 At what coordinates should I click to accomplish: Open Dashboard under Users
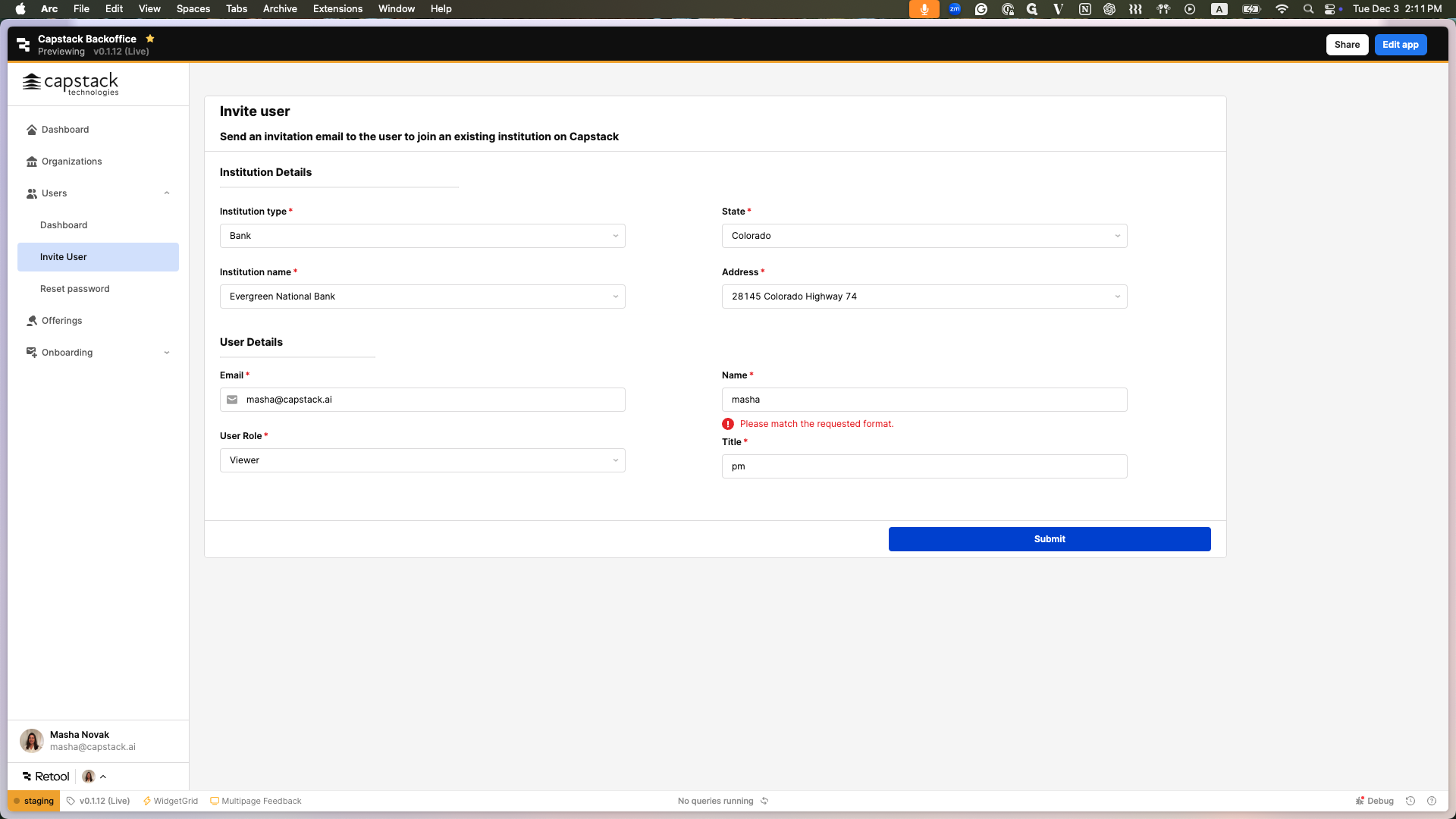(x=98, y=225)
